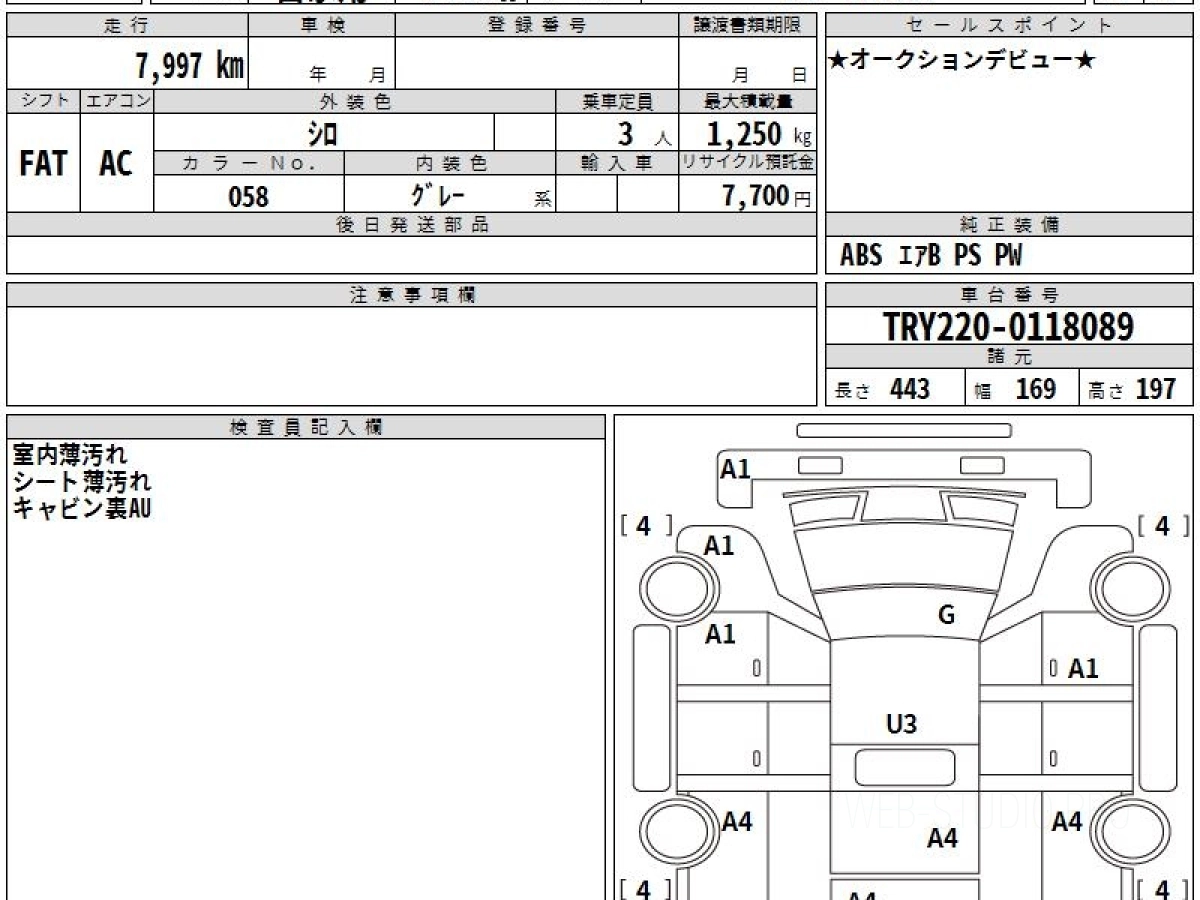The height and width of the screenshot is (900, 1200).
Task: Select the 注意事項欄 header
Action: (411, 295)
